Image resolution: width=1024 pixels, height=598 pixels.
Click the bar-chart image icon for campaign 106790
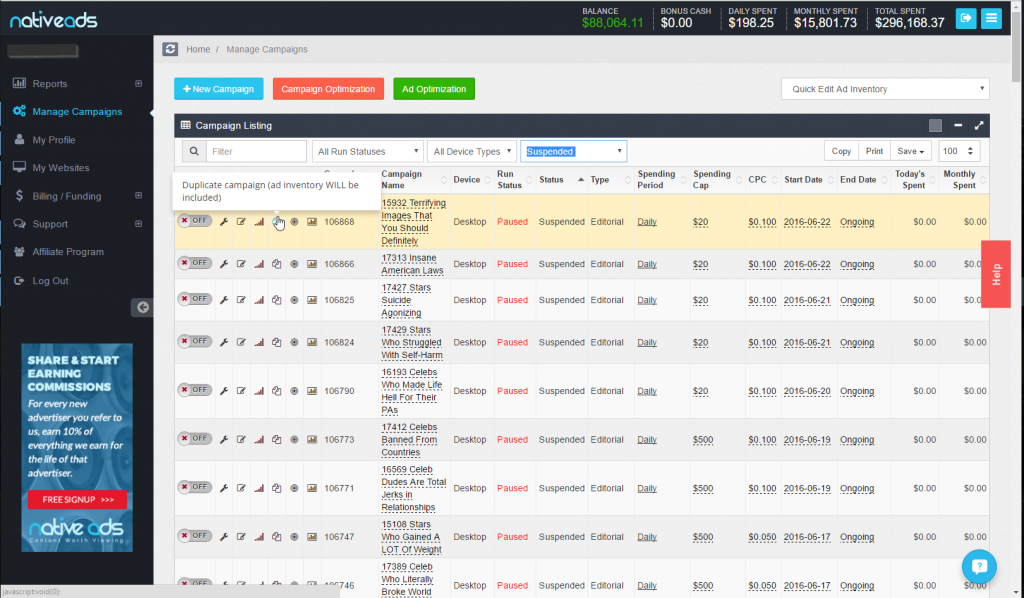(x=312, y=391)
